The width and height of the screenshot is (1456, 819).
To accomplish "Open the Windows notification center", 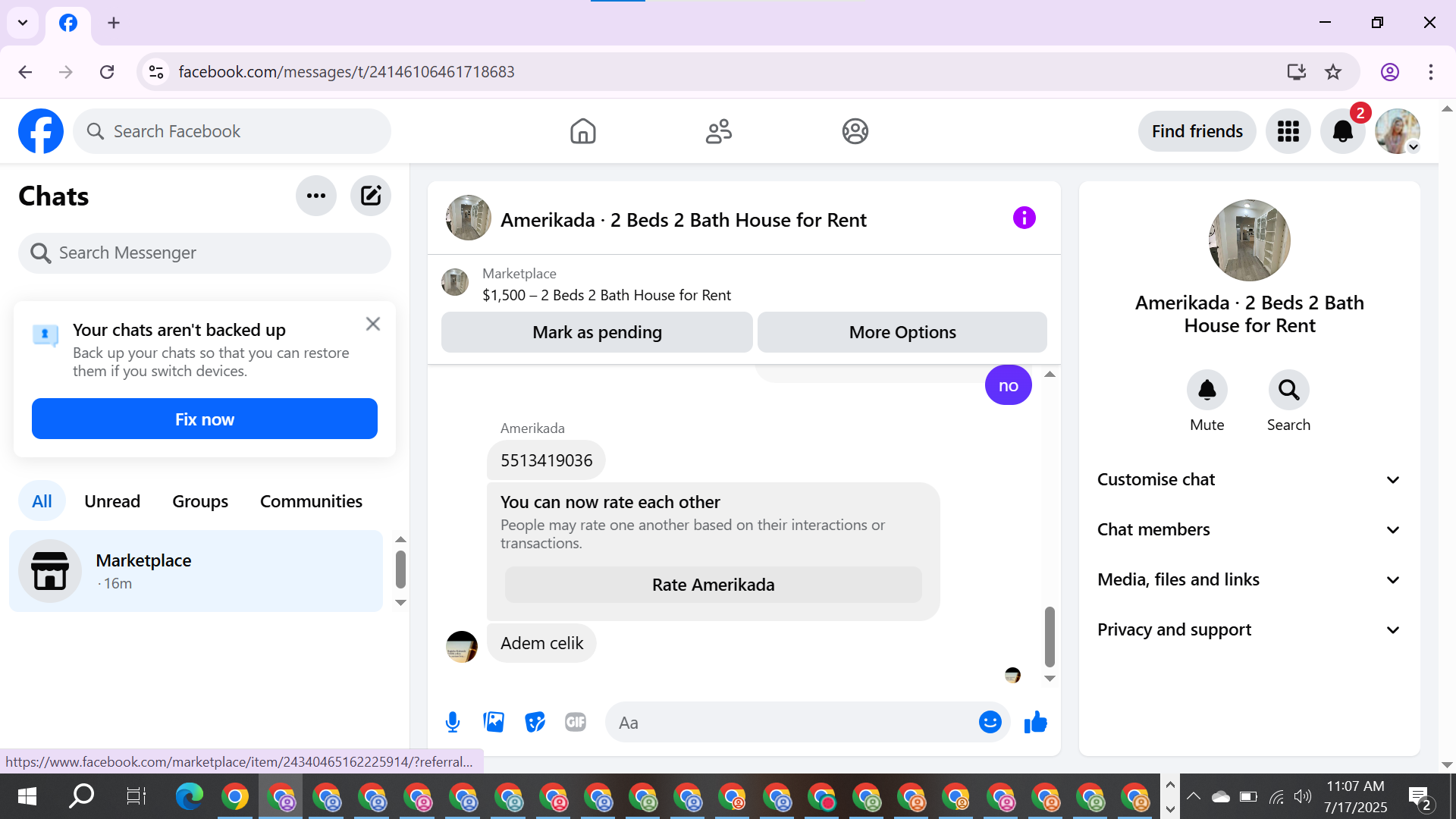I will click(x=1419, y=797).
